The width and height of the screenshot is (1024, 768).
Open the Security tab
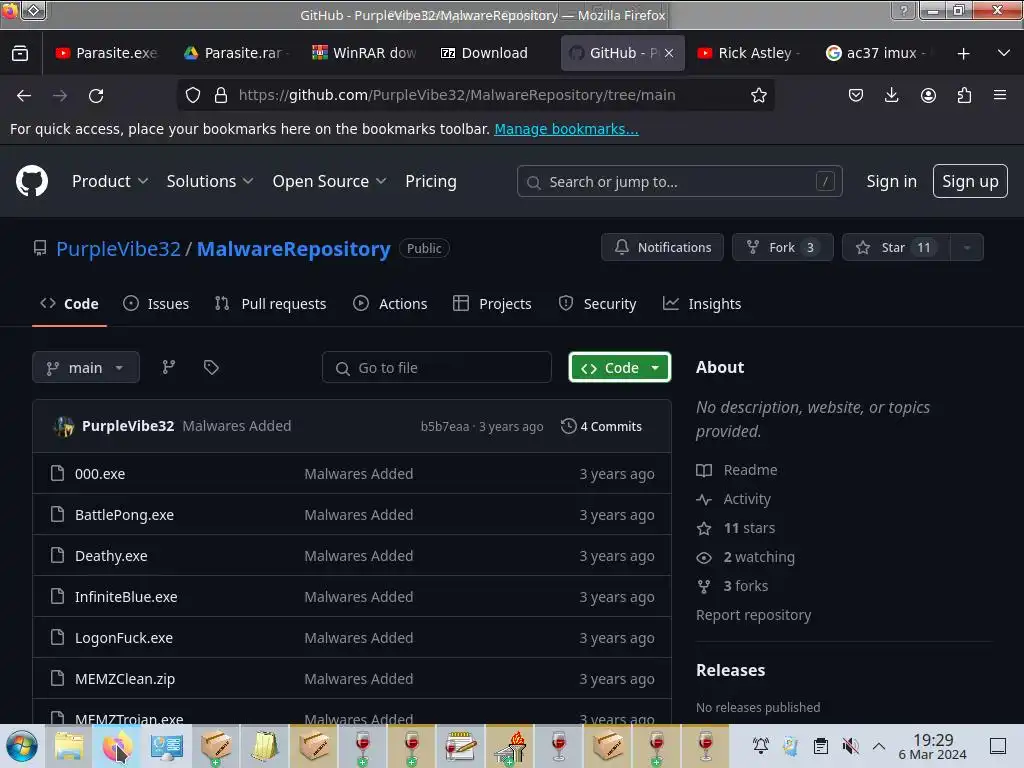click(598, 304)
